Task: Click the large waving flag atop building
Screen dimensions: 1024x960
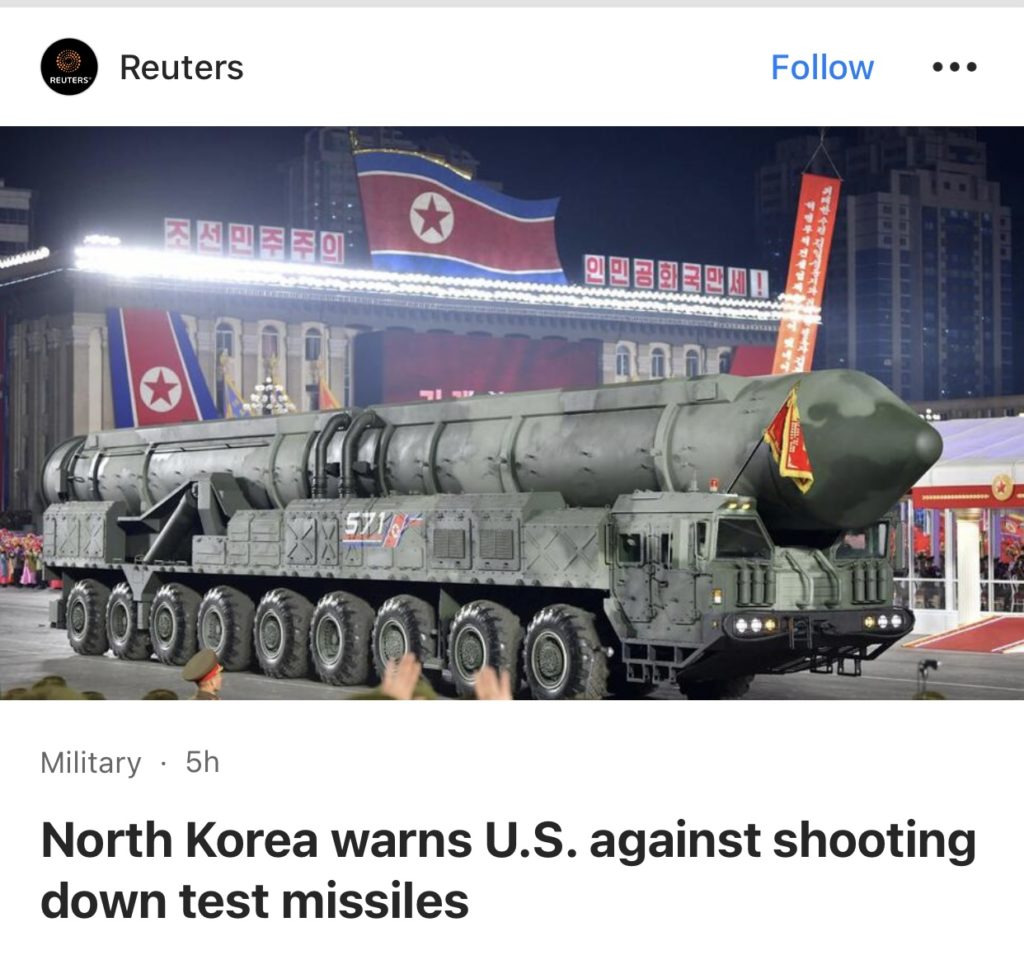Action: point(456,214)
